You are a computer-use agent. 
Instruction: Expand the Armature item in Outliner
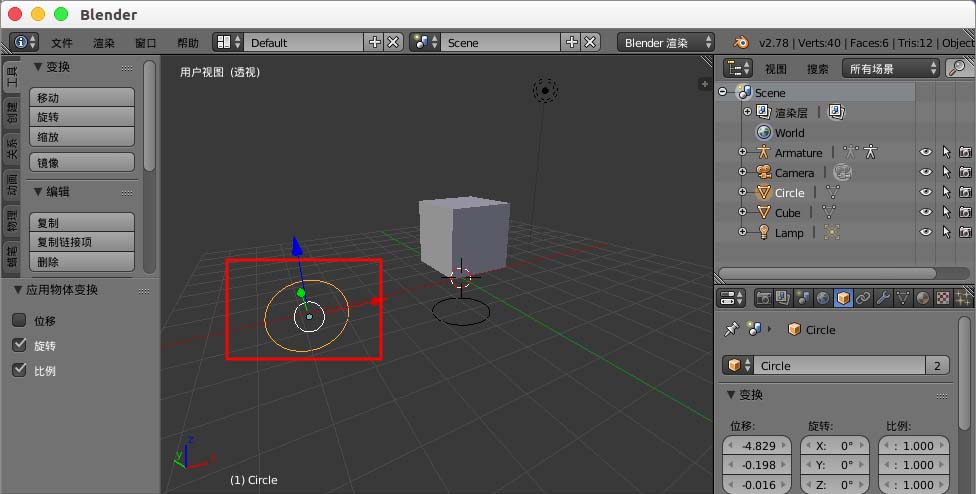click(742, 152)
